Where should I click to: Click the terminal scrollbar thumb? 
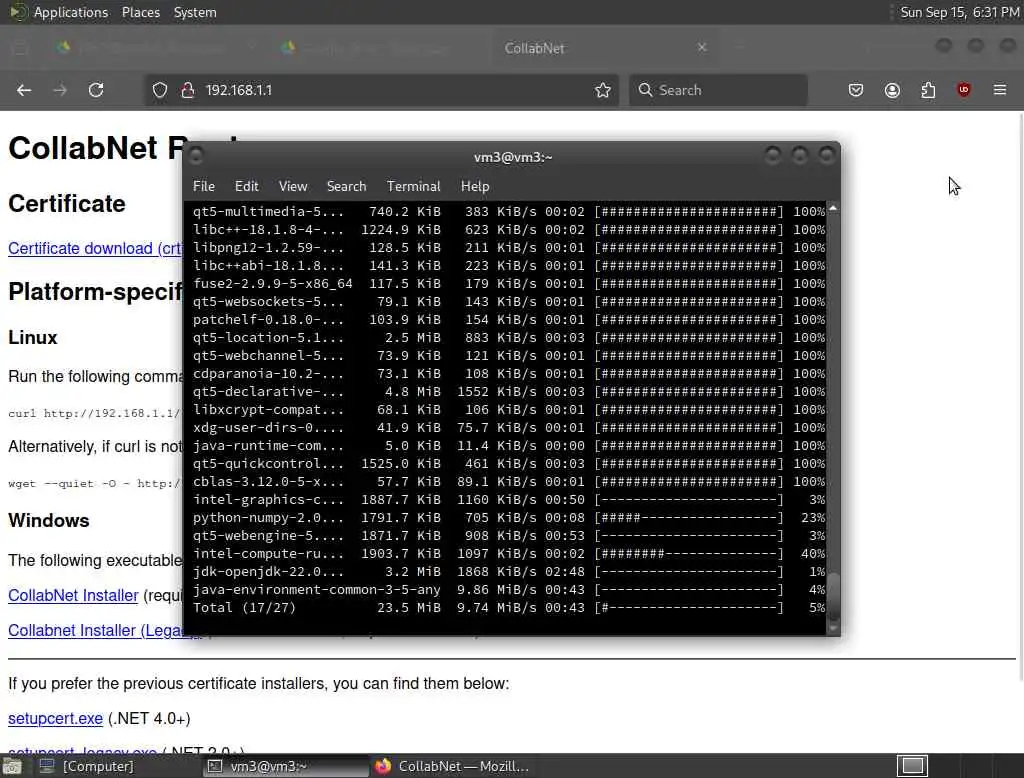[833, 596]
